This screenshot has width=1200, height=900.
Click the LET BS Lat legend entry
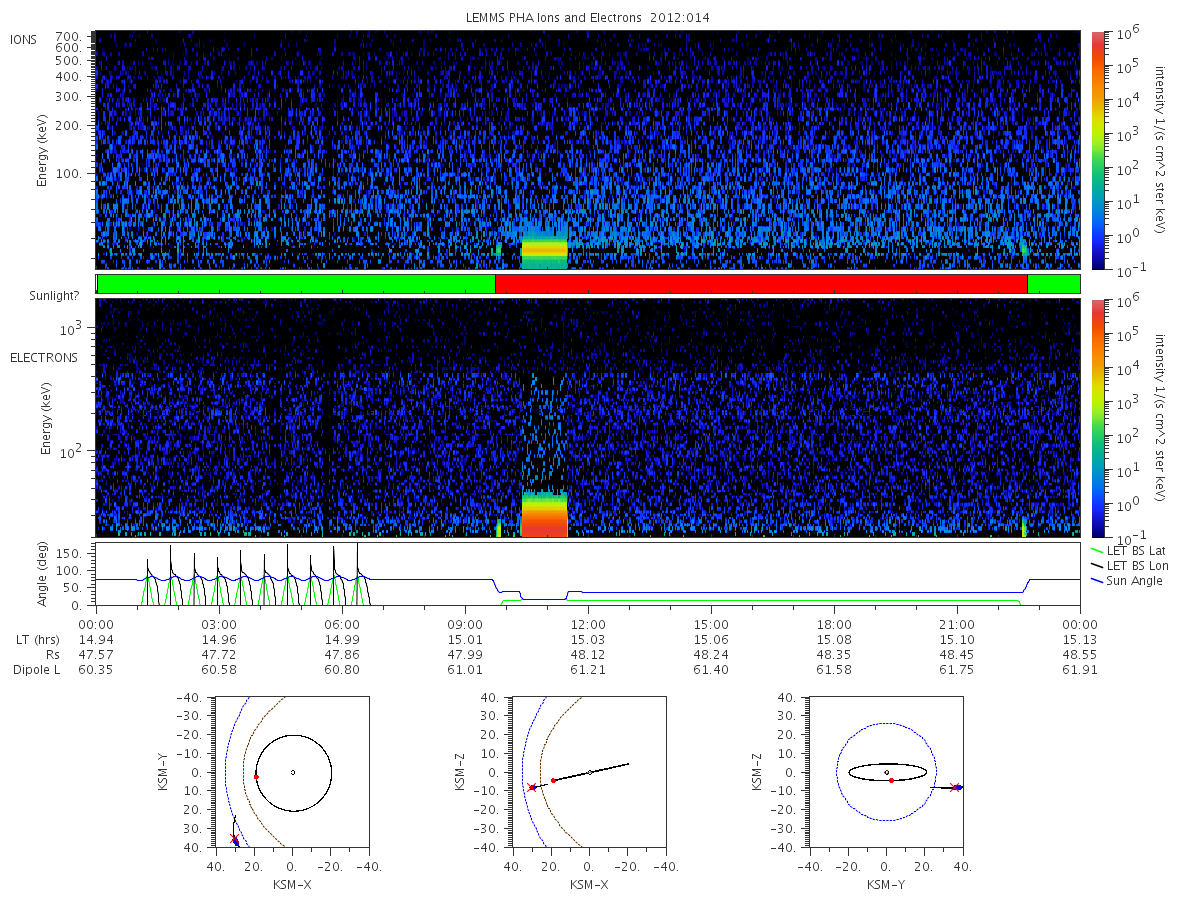1129,550
